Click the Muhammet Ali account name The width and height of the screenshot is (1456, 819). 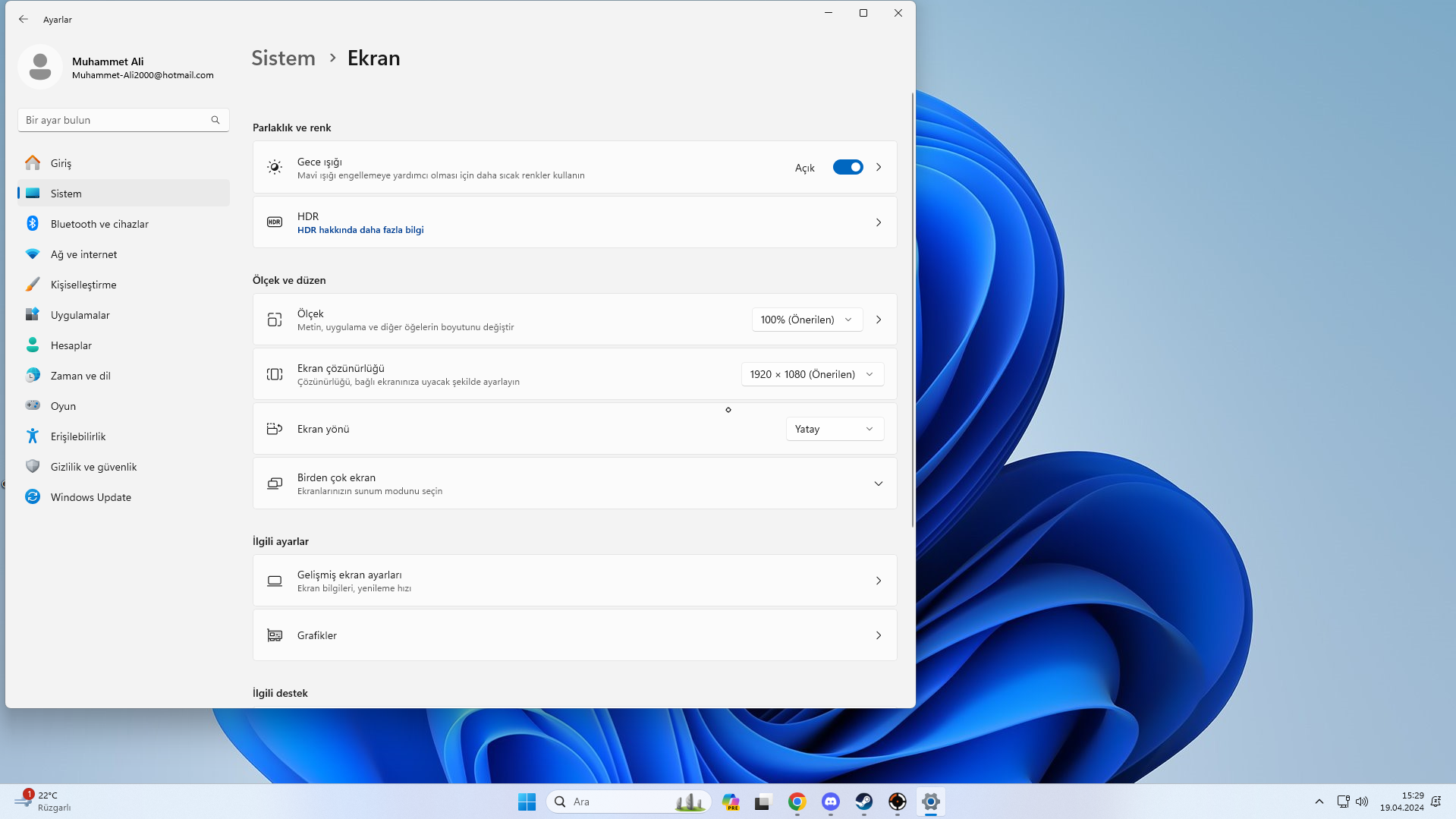click(x=108, y=61)
